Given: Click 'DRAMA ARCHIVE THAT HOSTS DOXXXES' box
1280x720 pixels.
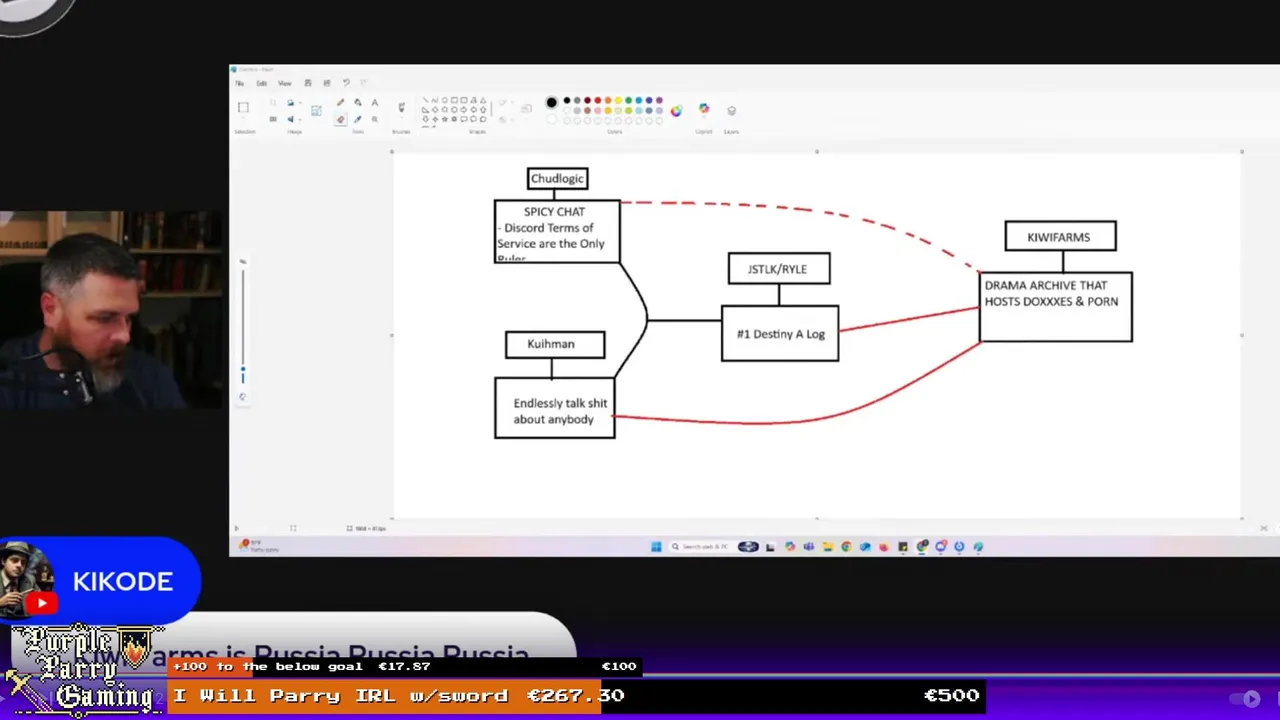Looking at the screenshot, I should point(1056,307).
